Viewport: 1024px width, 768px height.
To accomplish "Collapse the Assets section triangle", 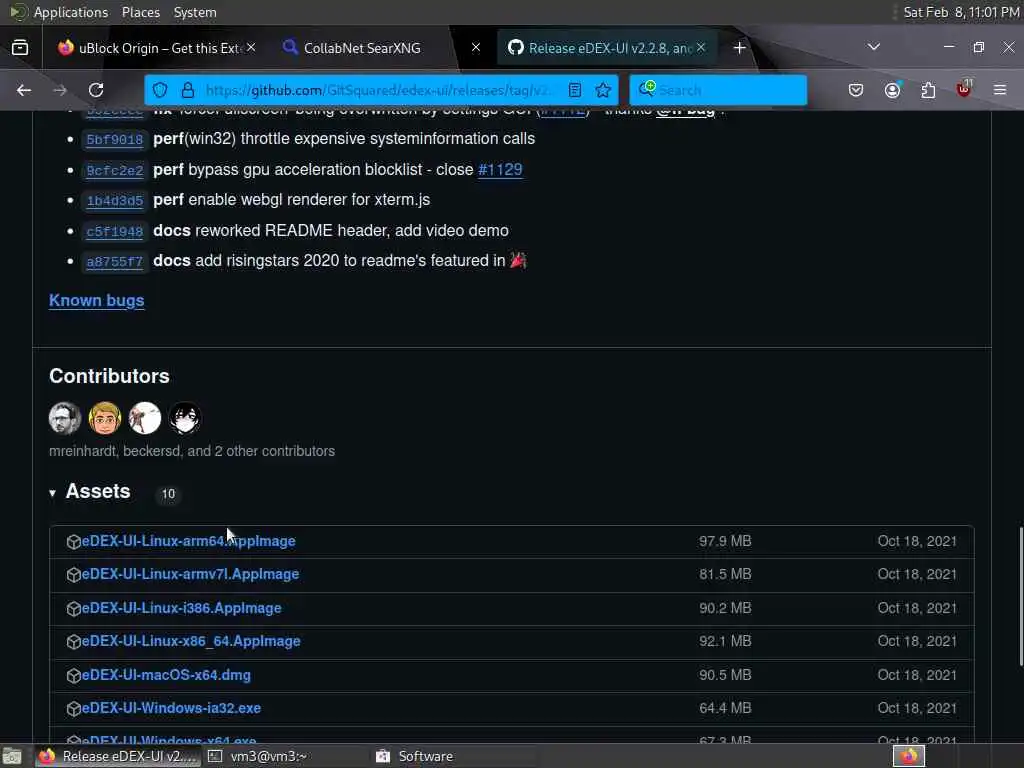I will click(52, 493).
